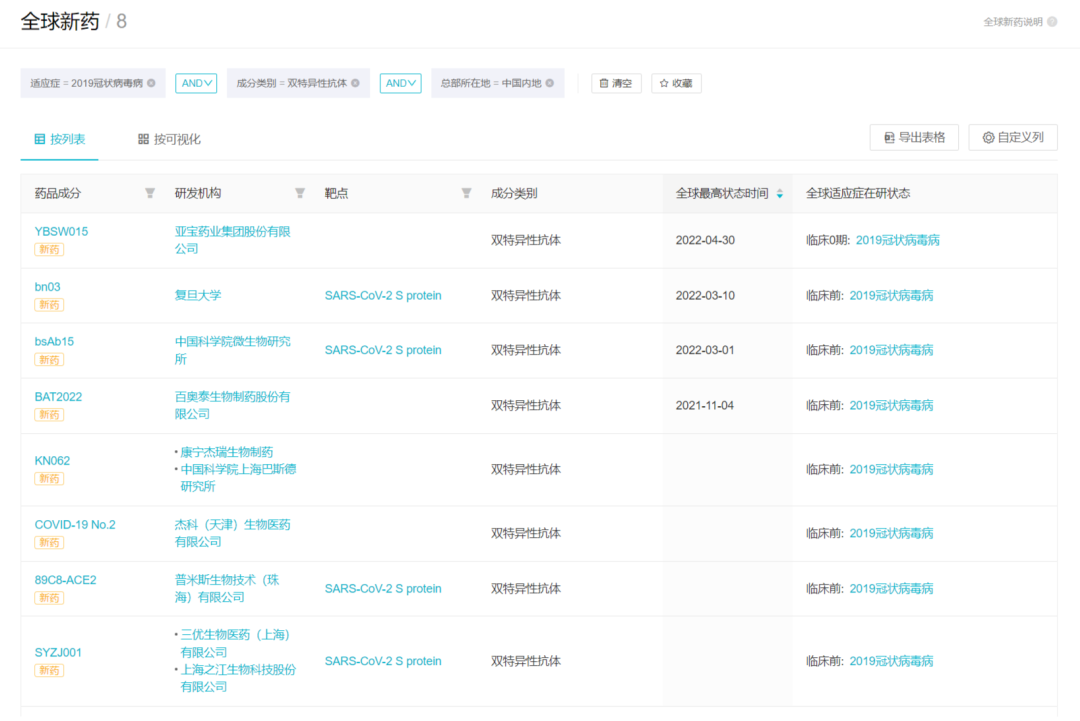The height and width of the screenshot is (721, 1080).
Task: Select date cell 2021-11-04
Action: (x=705, y=406)
